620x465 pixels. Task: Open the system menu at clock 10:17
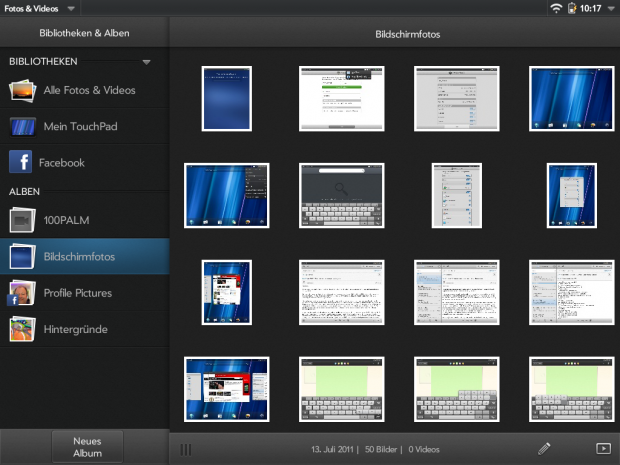(591, 8)
